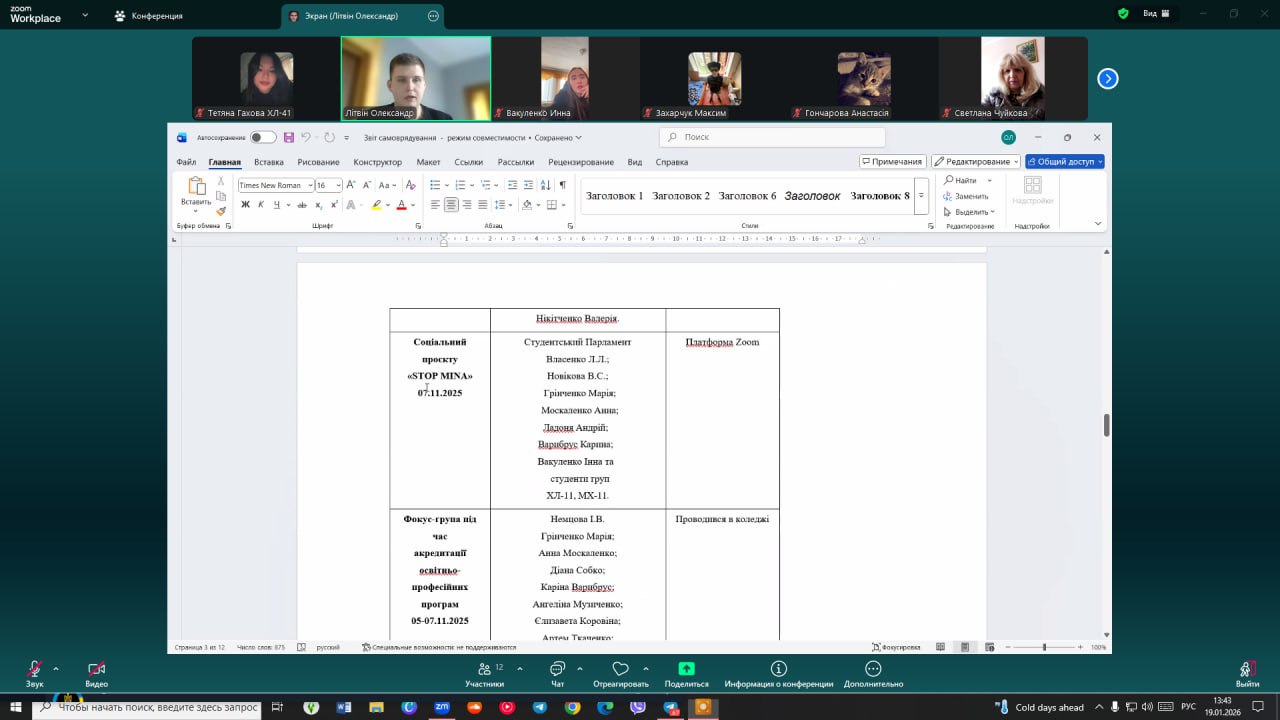The height and width of the screenshot is (720, 1280).
Task: Click the Отреагировать reactions heart icon
Action: point(620,669)
